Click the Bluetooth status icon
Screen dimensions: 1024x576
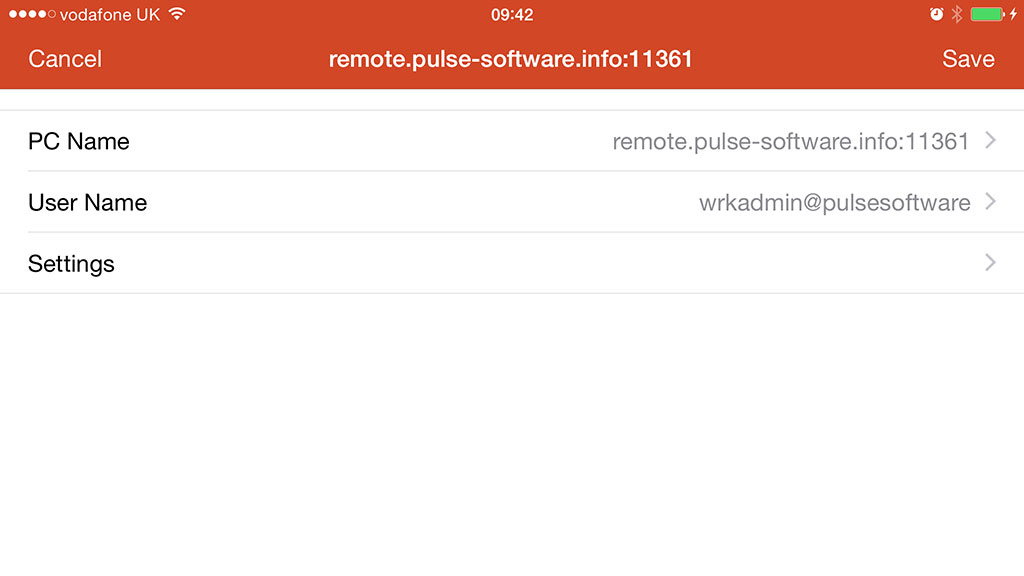pos(956,14)
